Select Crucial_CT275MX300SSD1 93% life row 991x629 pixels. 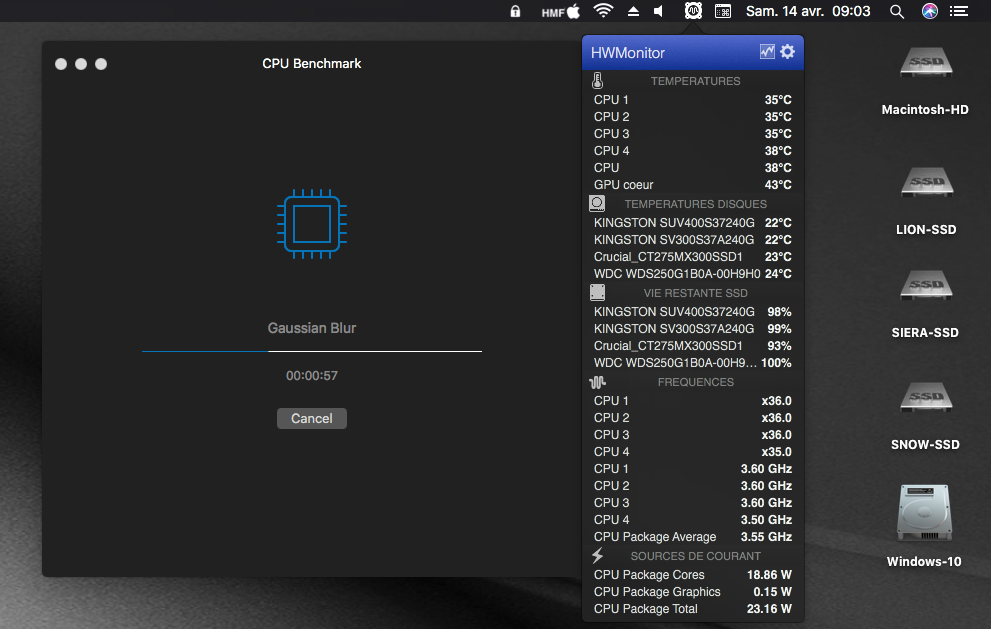click(693, 346)
